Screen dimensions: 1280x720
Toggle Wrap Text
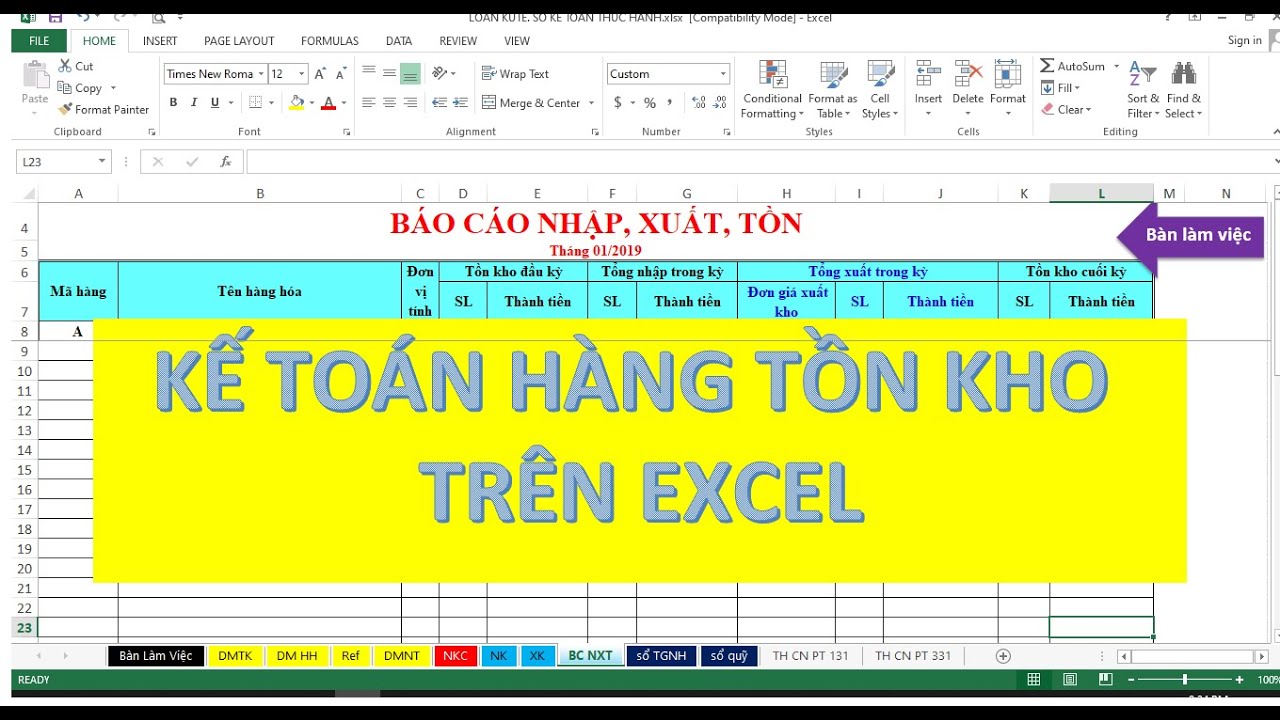point(515,74)
